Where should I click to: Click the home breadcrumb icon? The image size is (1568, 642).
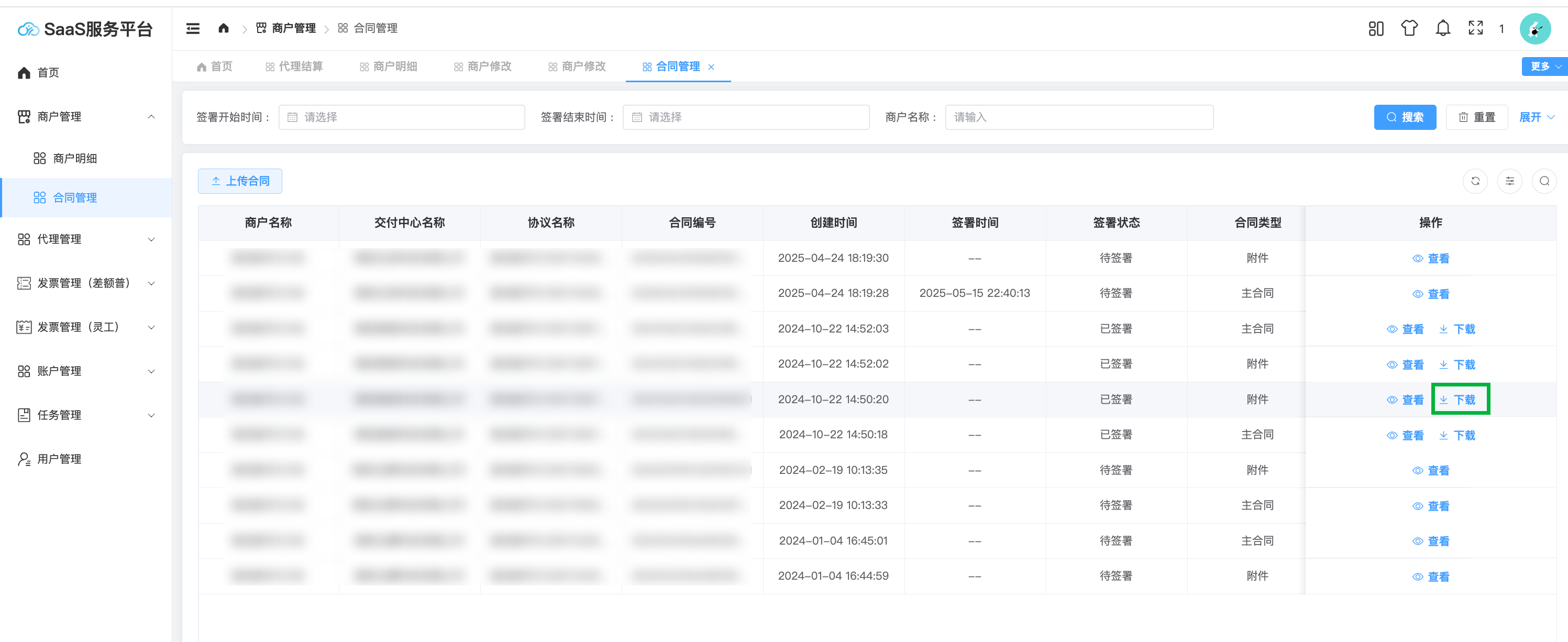(x=224, y=28)
